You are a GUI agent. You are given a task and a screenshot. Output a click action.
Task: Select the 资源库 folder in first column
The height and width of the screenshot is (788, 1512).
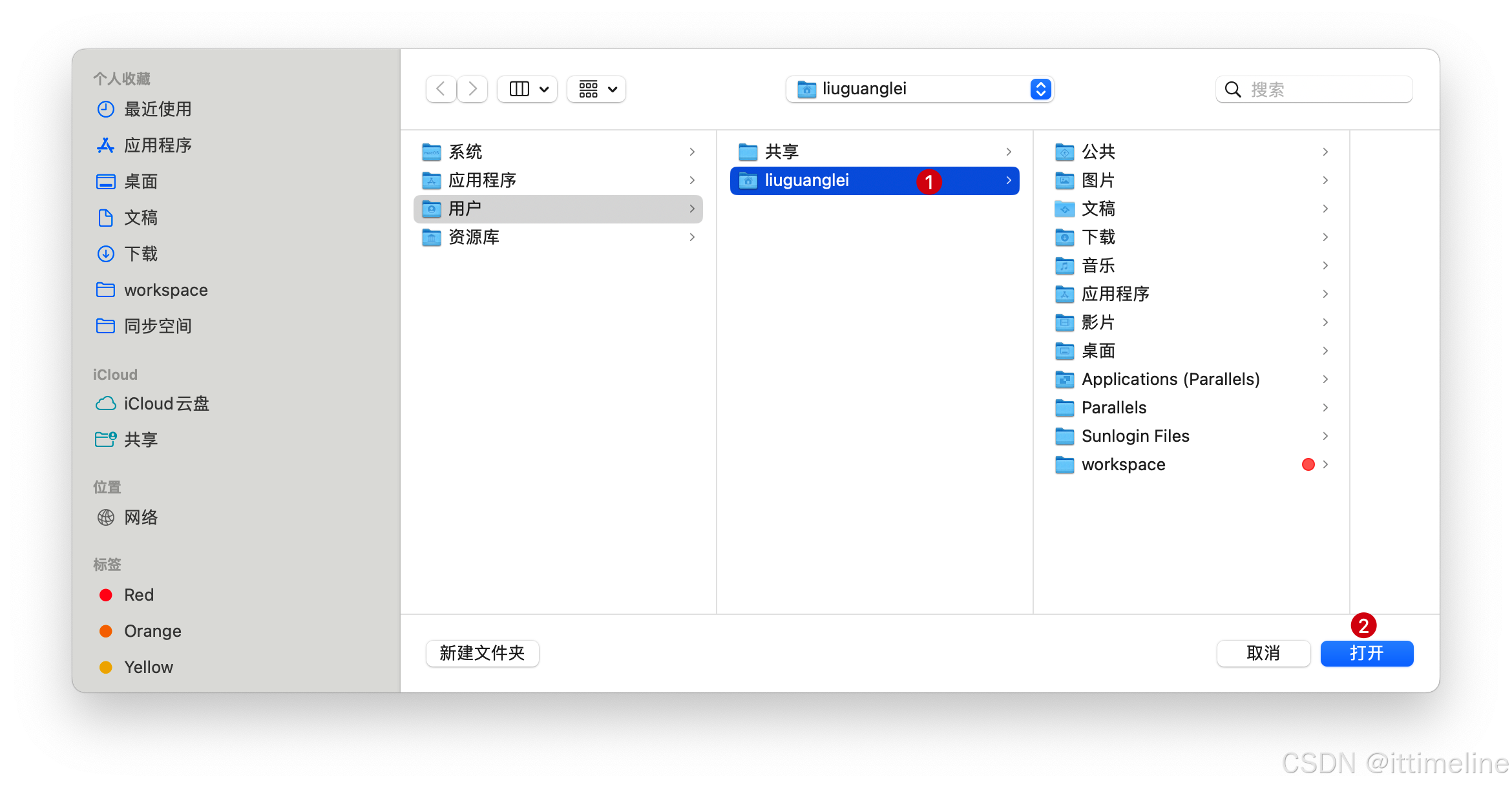pyautogui.click(x=474, y=237)
